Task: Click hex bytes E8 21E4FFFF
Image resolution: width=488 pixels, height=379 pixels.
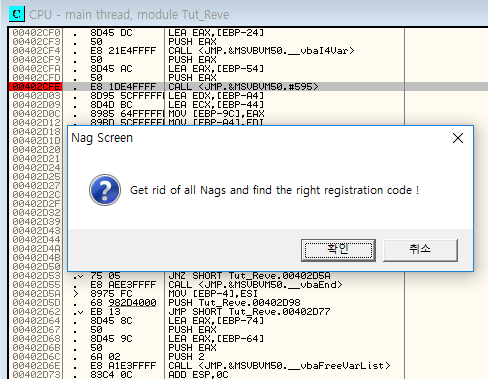Action: (123, 51)
